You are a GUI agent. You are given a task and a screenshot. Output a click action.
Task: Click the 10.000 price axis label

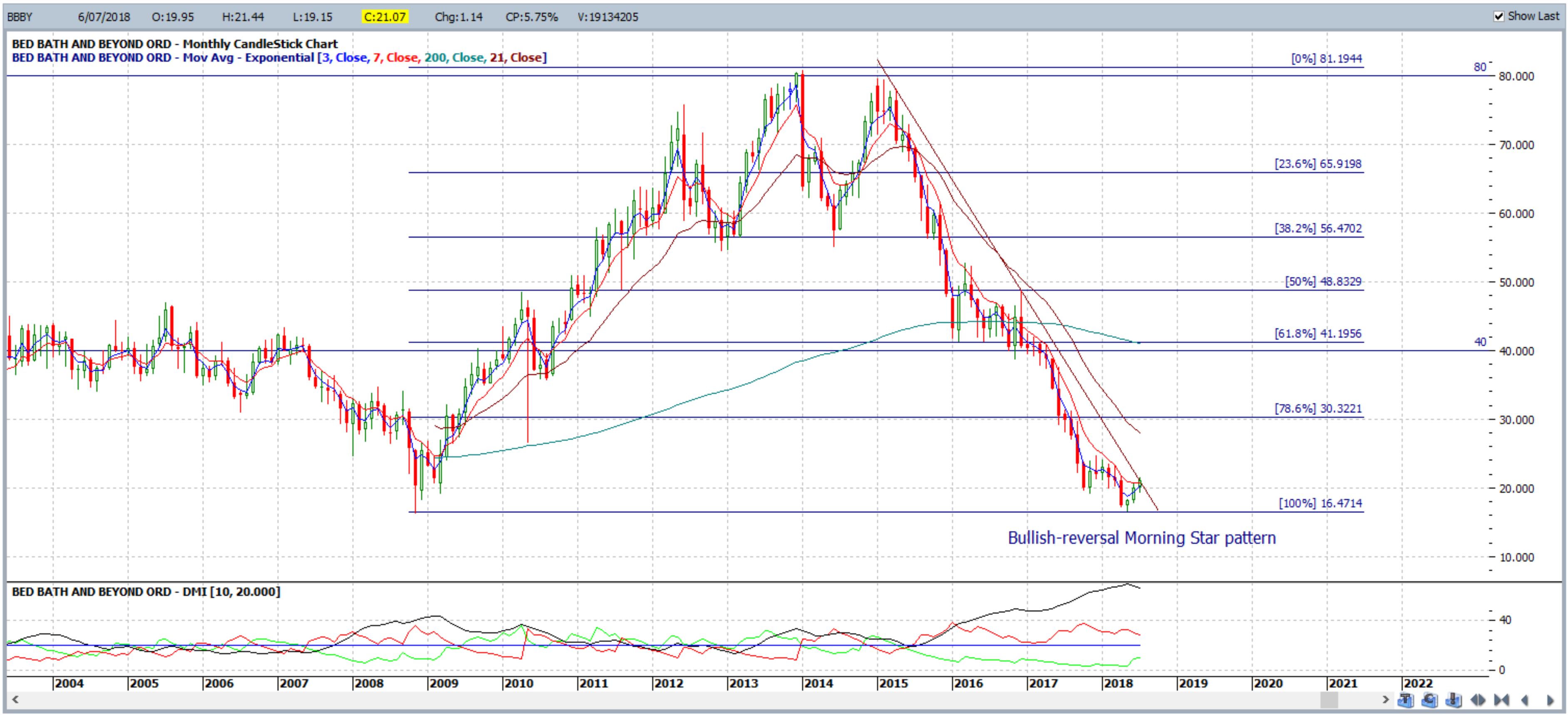[x=1516, y=557]
